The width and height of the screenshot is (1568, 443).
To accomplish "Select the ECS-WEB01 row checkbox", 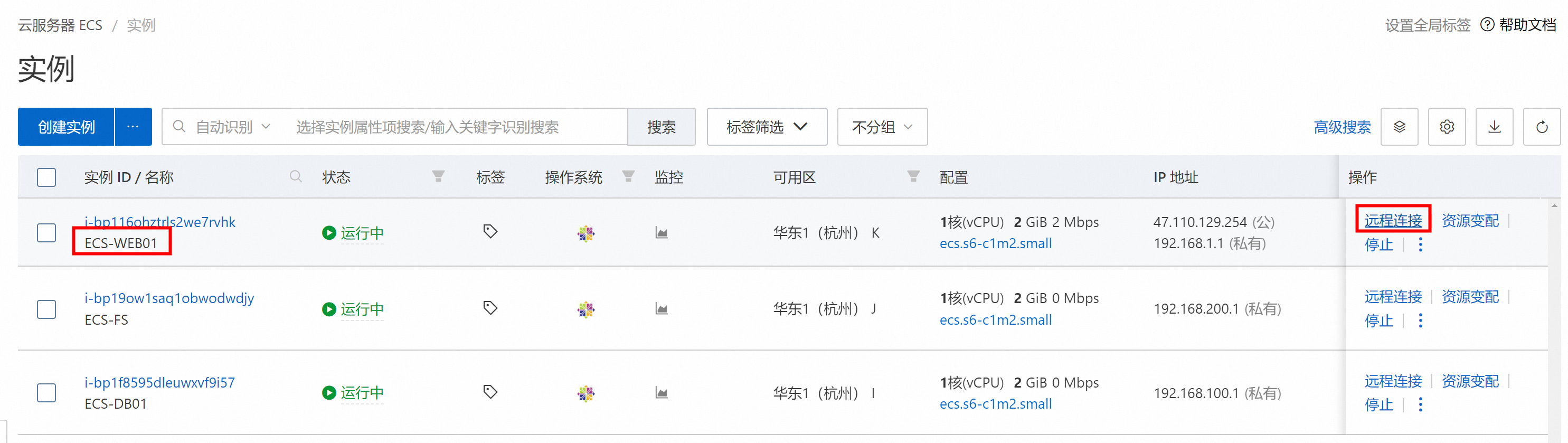I will coord(46,232).
